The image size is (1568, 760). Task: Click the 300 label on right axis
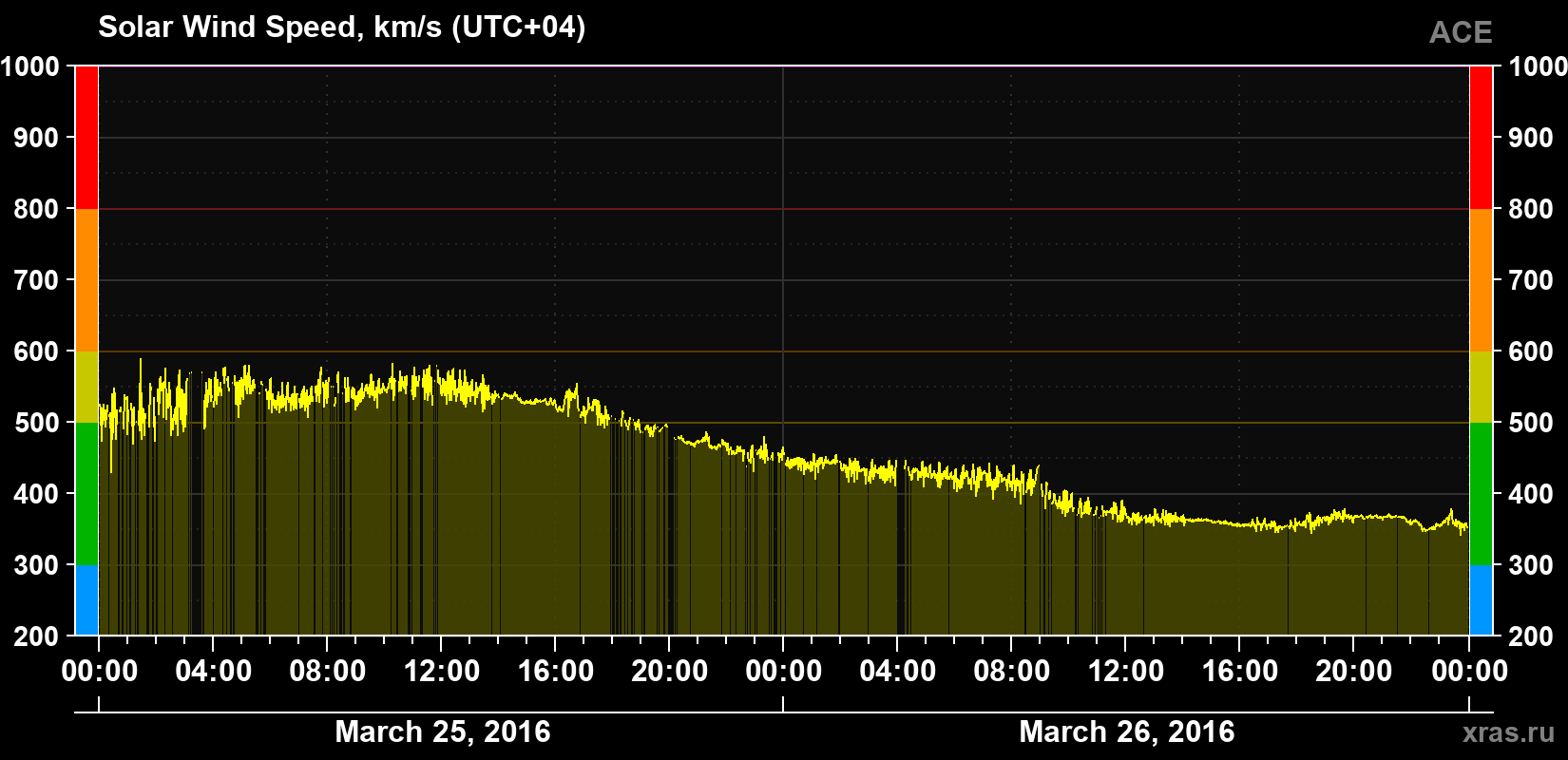(x=1531, y=565)
